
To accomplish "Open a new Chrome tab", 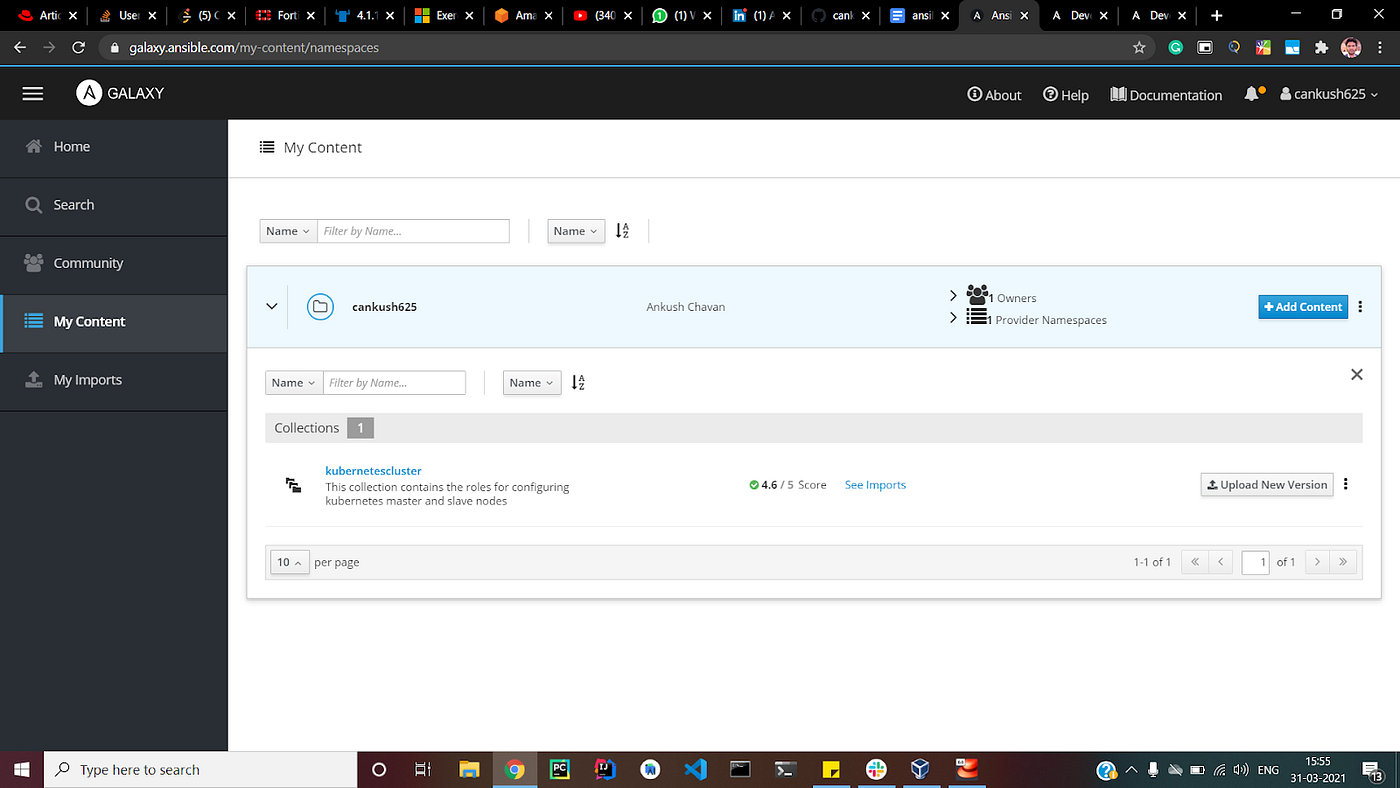I will [1216, 15].
